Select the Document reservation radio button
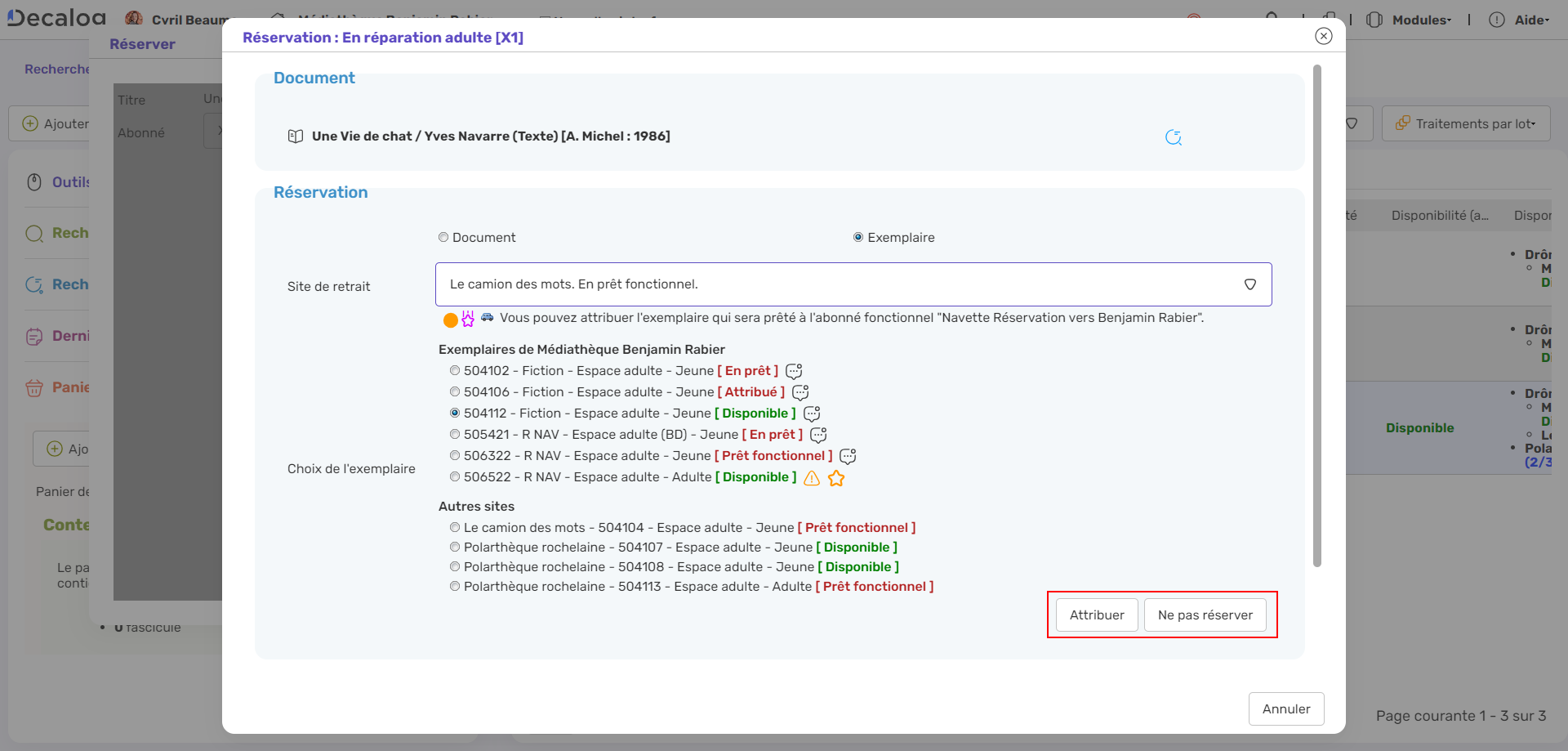Viewport: 1568px width, 751px height. click(443, 238)
